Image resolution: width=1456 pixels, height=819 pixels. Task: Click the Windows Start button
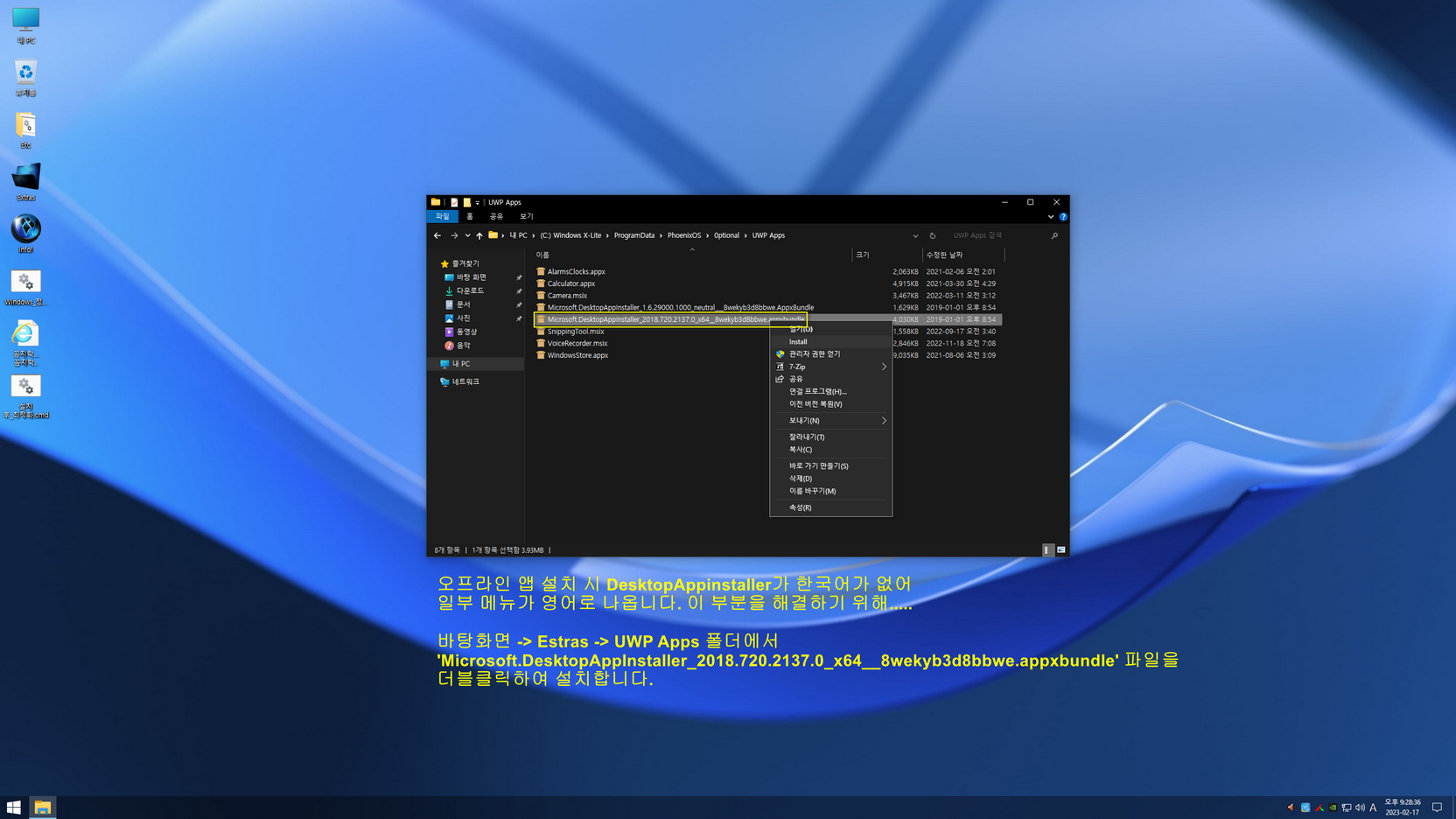13,807
